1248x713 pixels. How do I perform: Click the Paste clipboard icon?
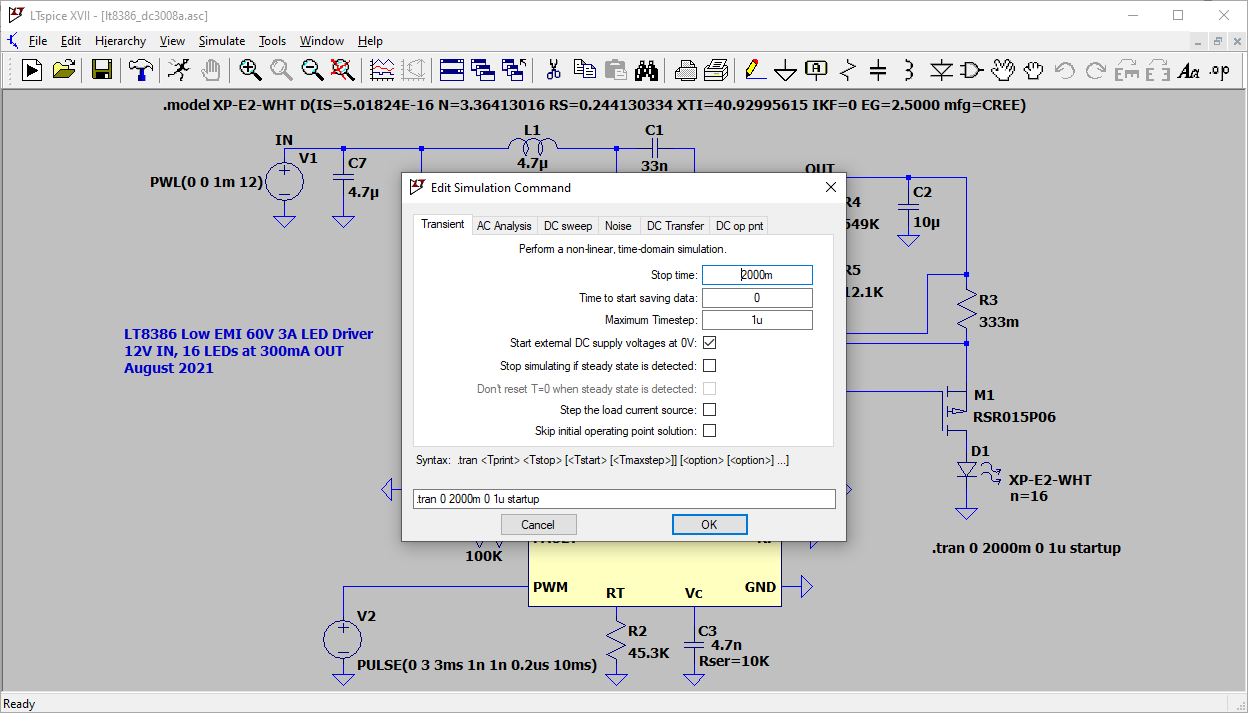click(616, 69)
